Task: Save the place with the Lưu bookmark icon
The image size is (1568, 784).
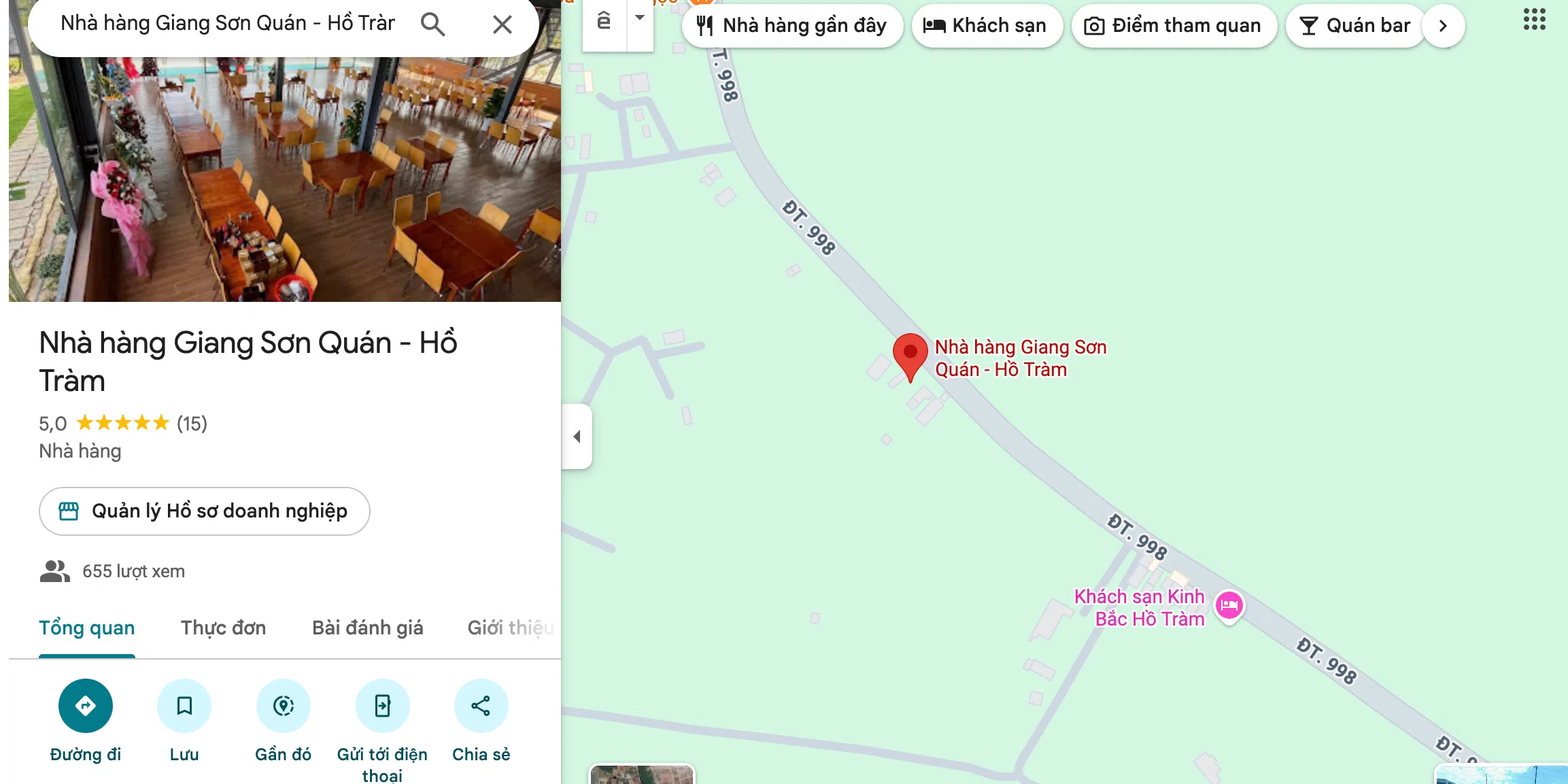Action: coord(184,706)
